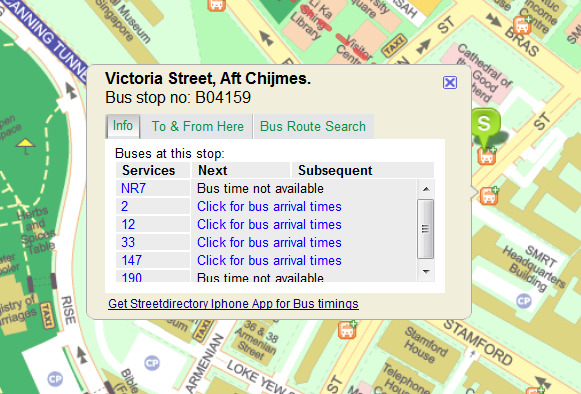Switch to the Info tab
The width and height of the screenshot is (581, 394).
click(123, 126)
